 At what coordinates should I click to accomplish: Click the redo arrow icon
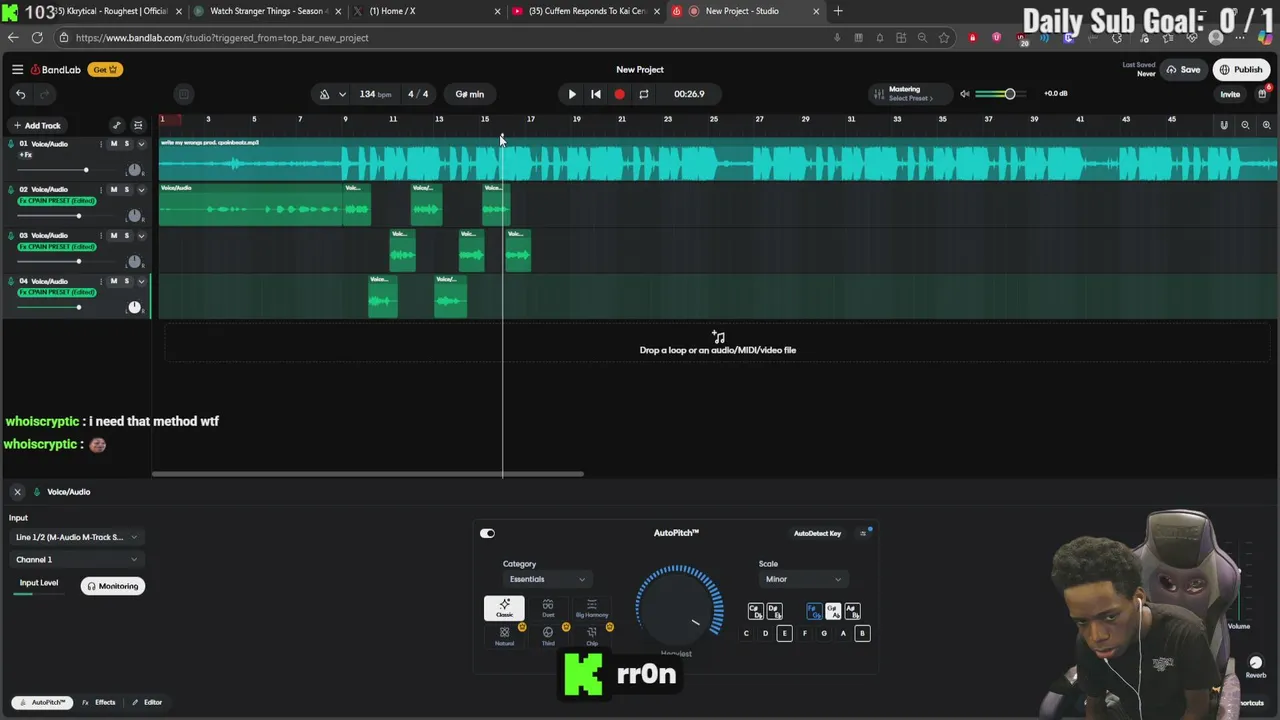tap(44, 94)
